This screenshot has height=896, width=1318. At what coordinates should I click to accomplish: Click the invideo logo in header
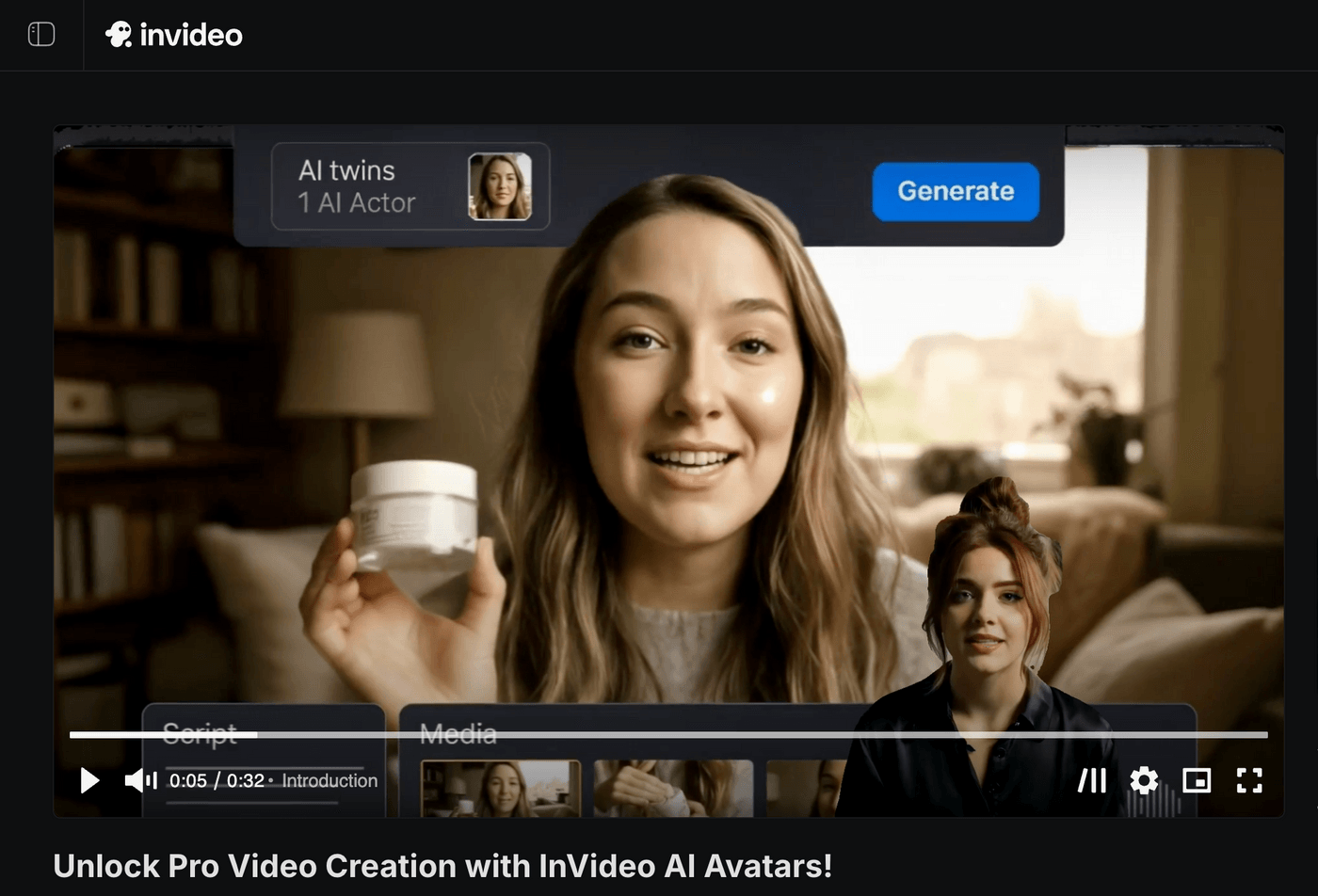pos(174,35)
